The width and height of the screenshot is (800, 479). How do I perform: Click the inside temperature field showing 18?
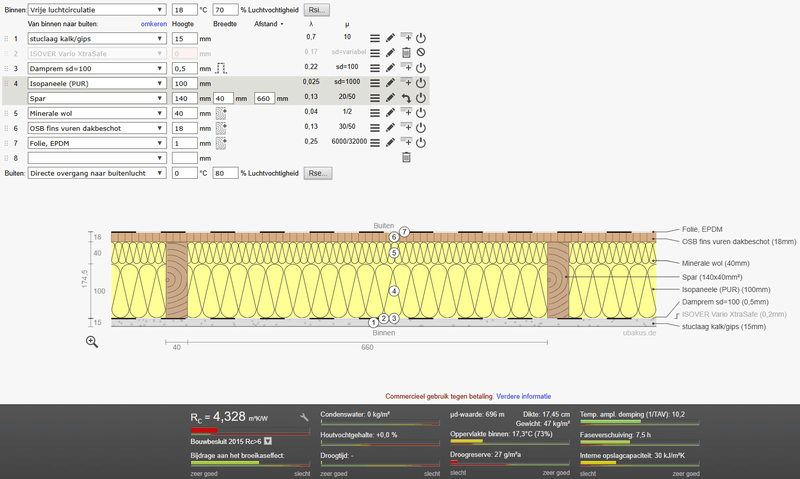pyautogui.click(x=185, y=10)
